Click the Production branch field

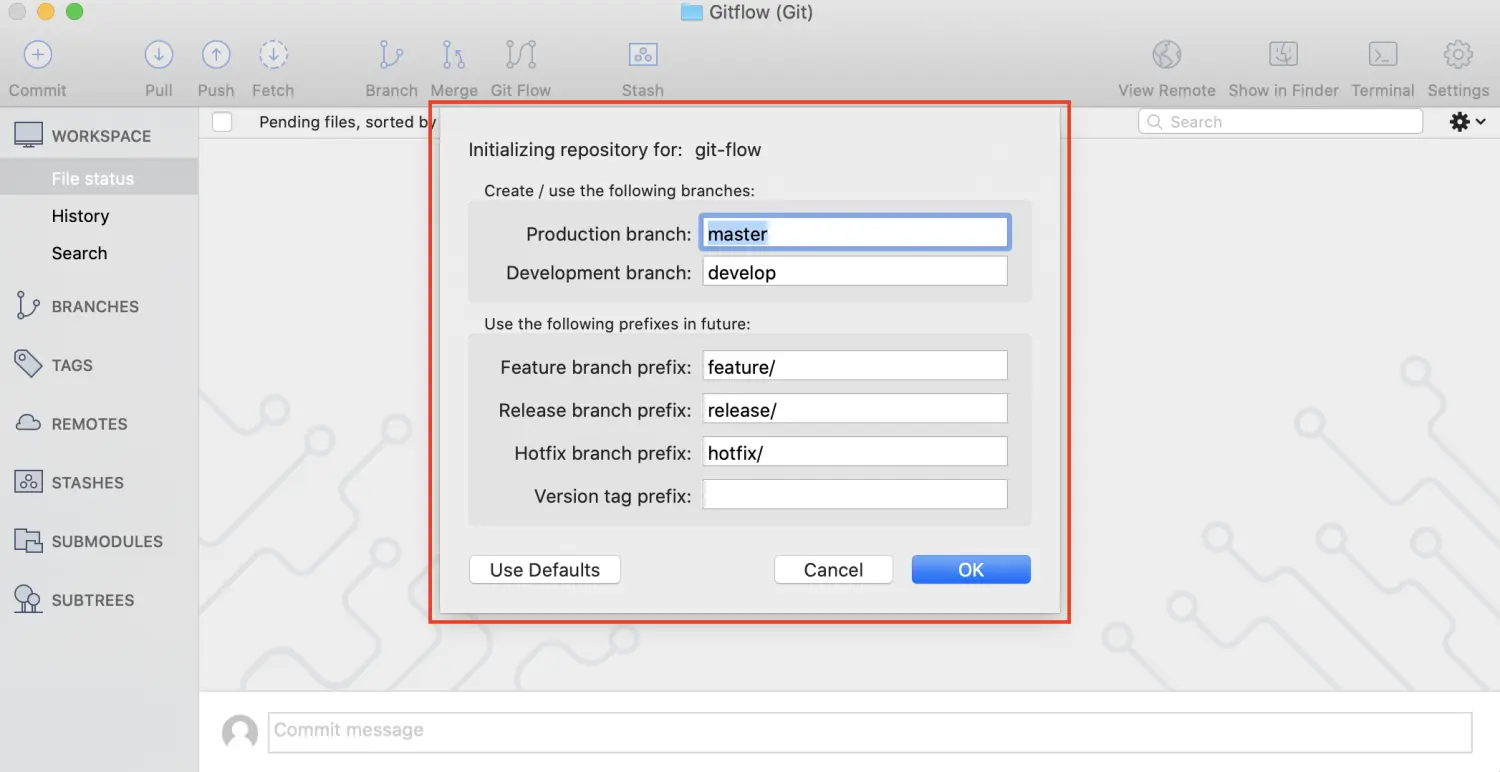(x=855, y=233)
